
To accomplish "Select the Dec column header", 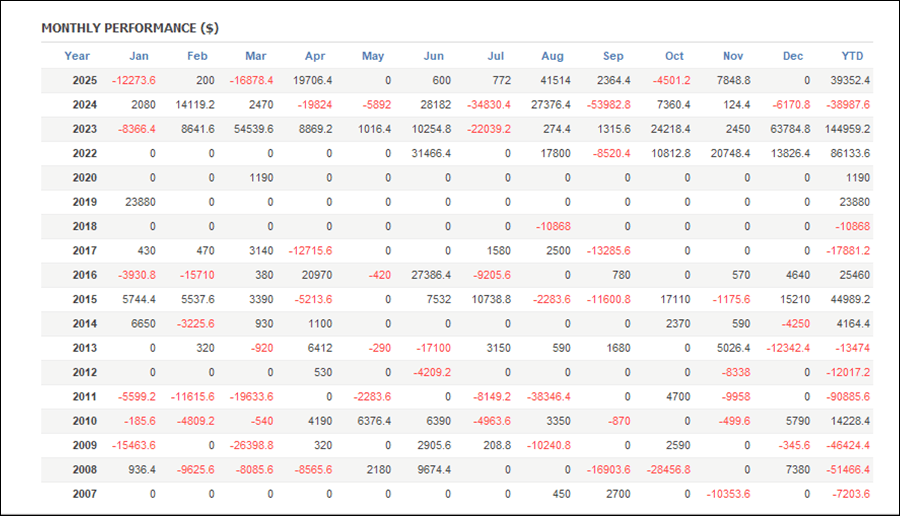I will (793, 56).
